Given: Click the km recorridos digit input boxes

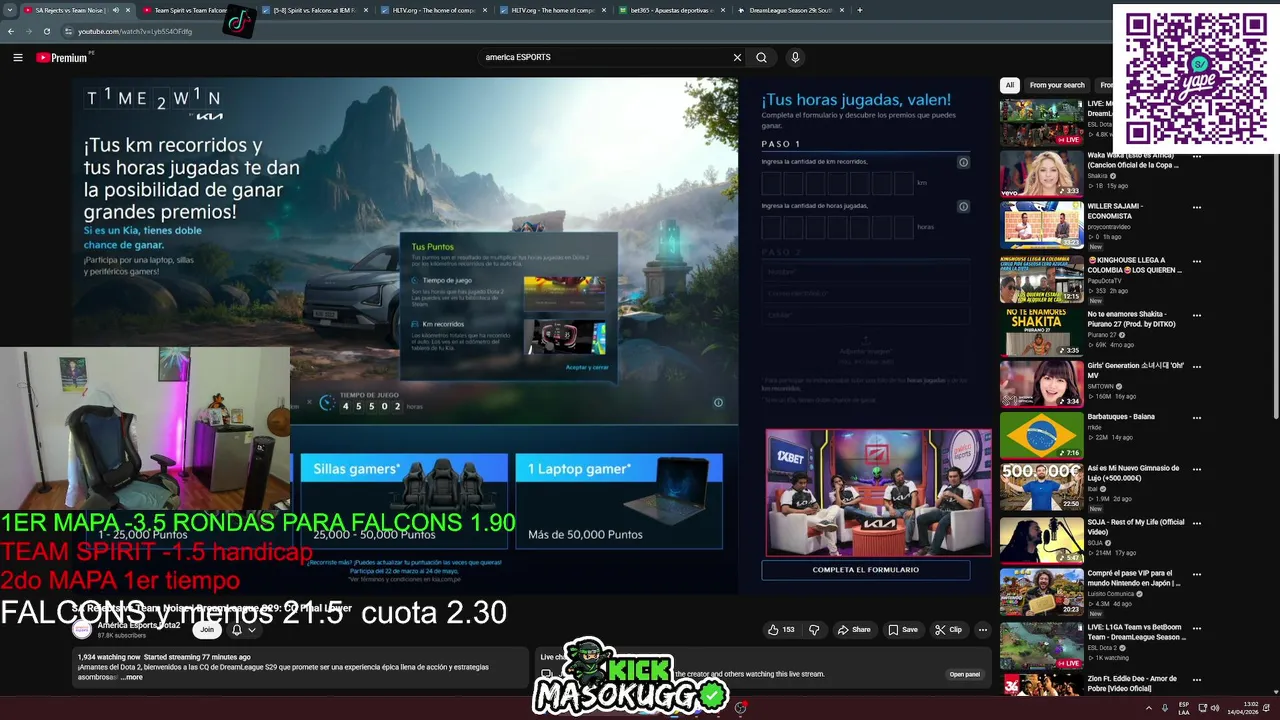Looking at the screenshot, I should pyautogui.click(x=837, y=183).
